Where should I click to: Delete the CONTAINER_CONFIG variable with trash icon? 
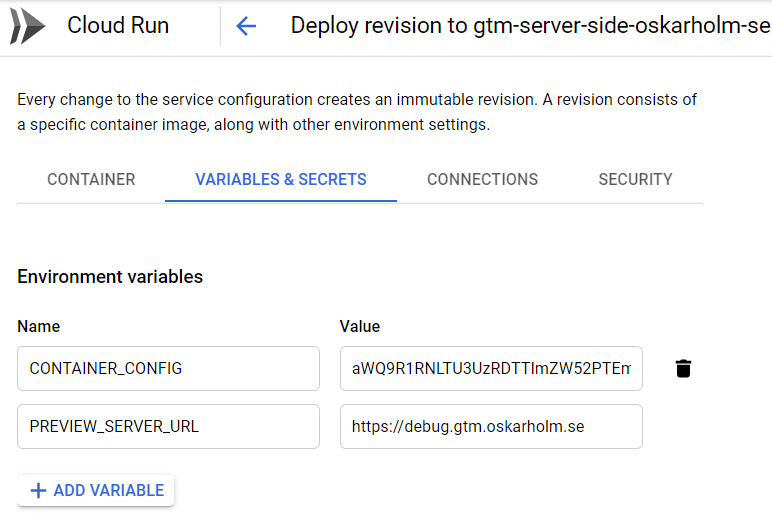(x=683, y=368)
